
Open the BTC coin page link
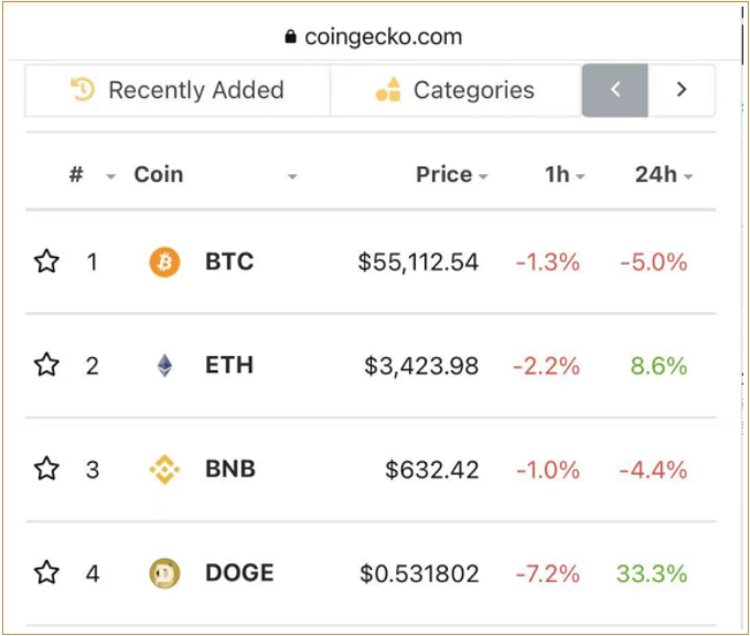coord(229,262)
